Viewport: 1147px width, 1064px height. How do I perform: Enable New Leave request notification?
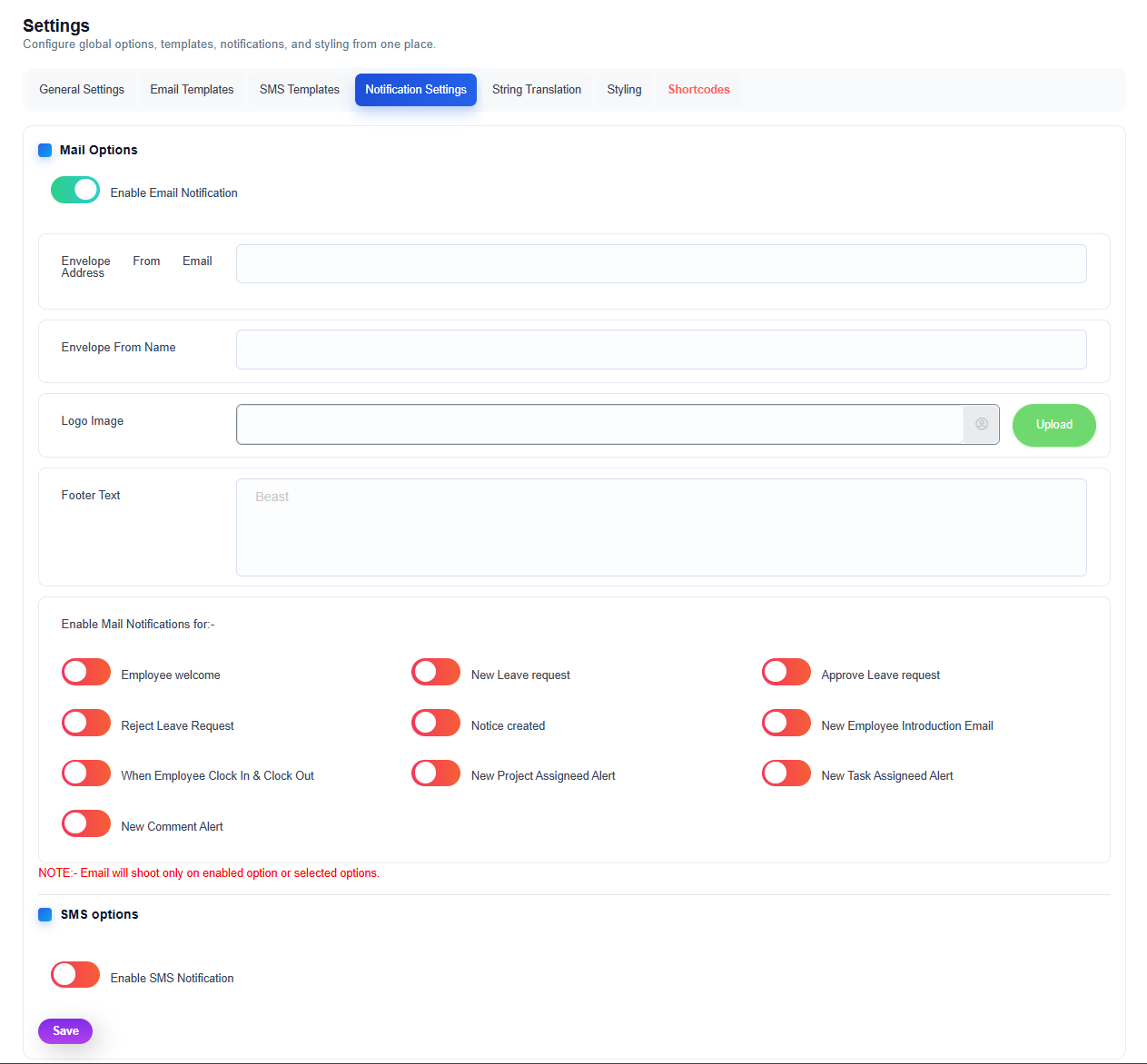pos(436,672)
